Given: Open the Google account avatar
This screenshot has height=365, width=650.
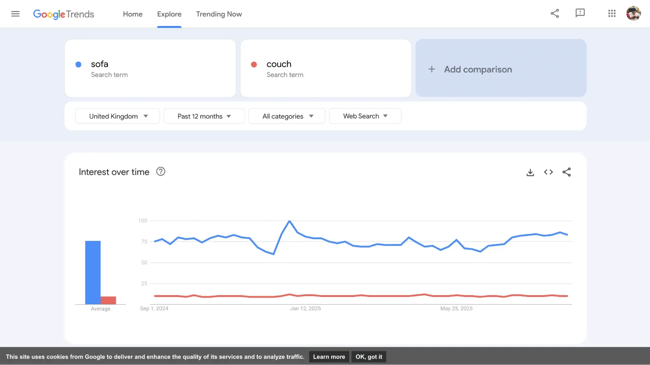Looking at the screenshot, I should point(633,13).
